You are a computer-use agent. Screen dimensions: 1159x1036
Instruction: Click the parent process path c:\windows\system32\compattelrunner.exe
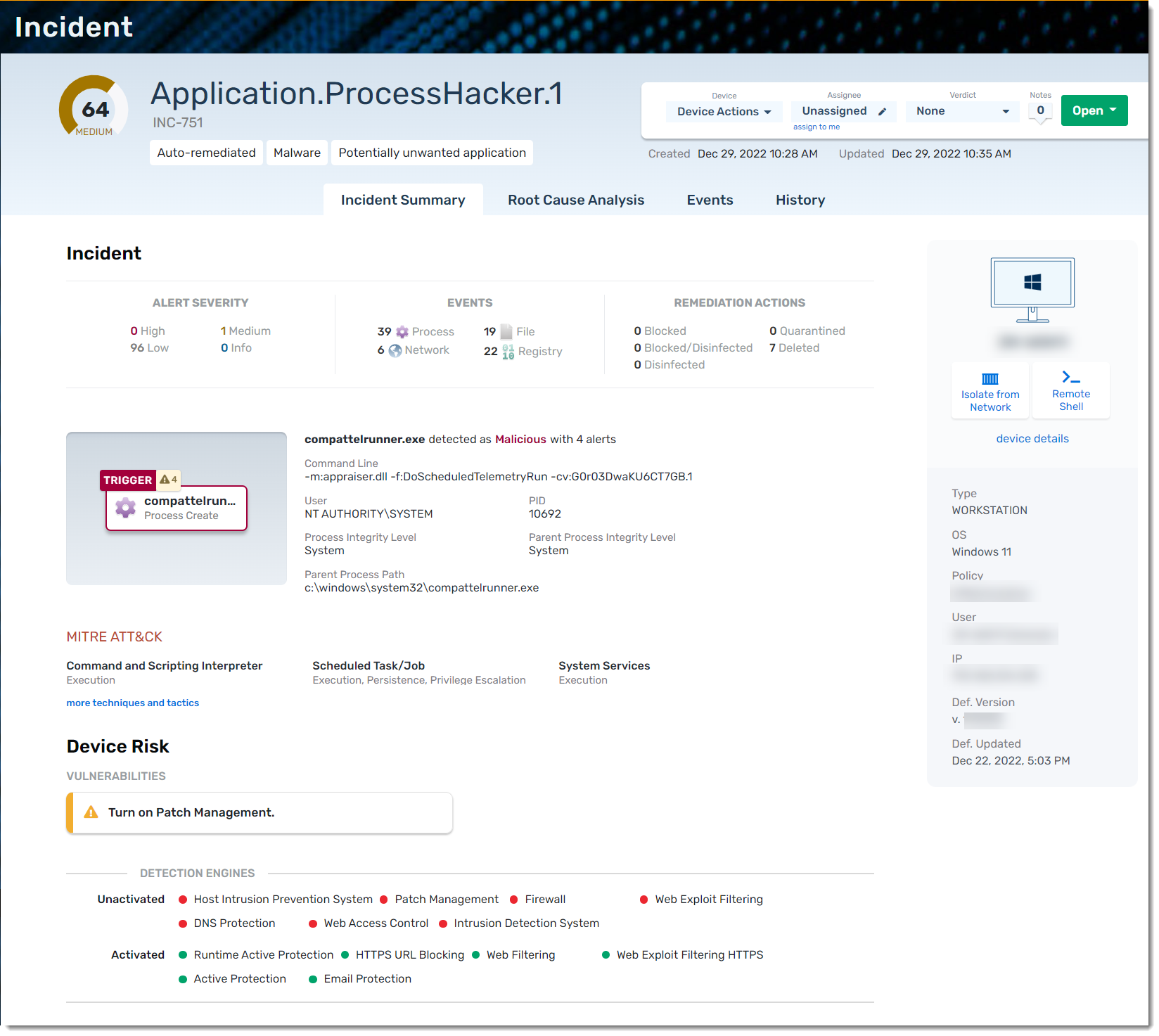422,588
